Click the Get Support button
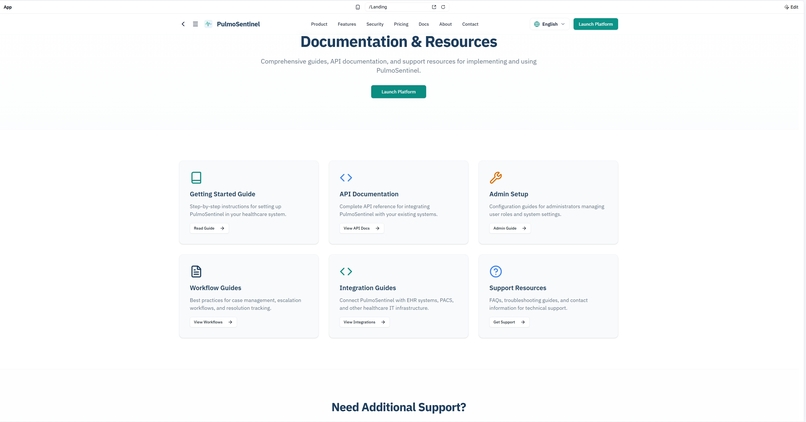The height and width of the screenshot is (422, 806). point(509,322)
